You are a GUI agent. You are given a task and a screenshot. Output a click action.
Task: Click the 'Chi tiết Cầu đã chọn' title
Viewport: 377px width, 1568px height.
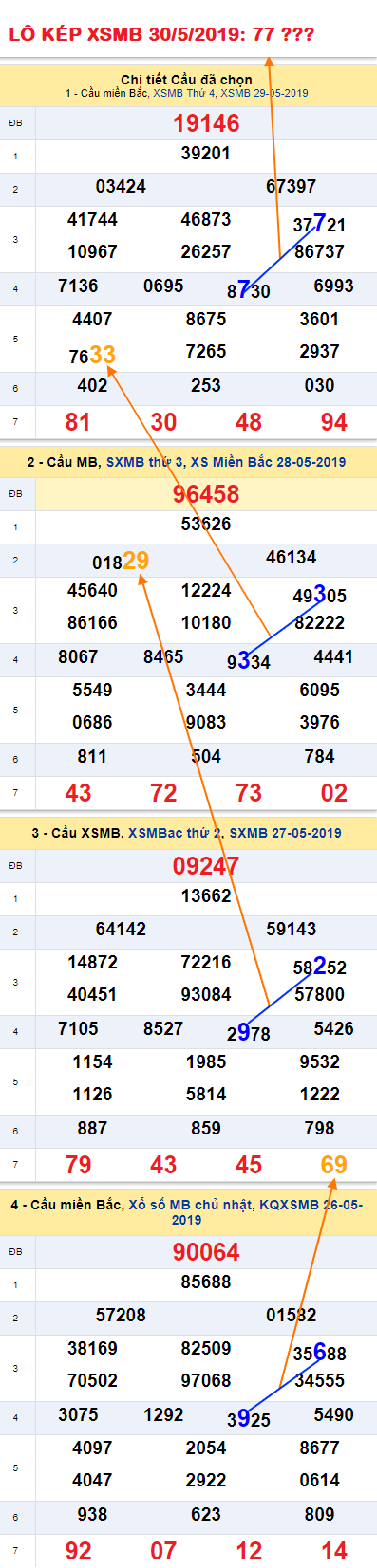pos(186,80)
